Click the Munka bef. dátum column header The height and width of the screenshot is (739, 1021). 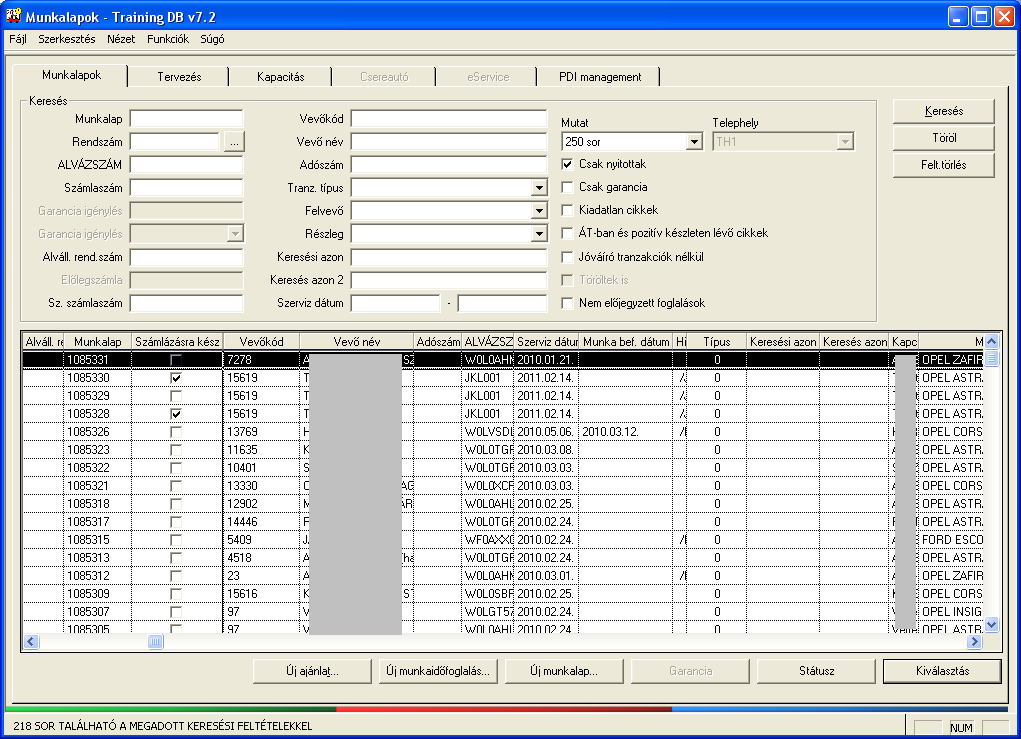click(x=626, y=342)
